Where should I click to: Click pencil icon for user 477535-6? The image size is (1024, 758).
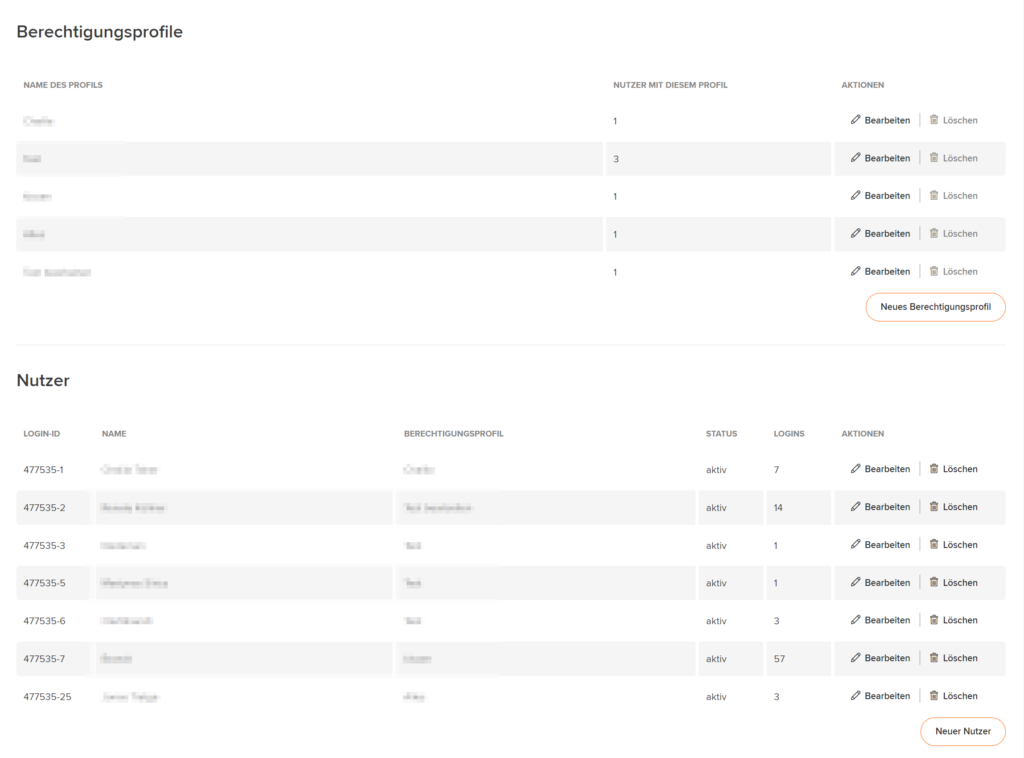click(x=856, y=620)
